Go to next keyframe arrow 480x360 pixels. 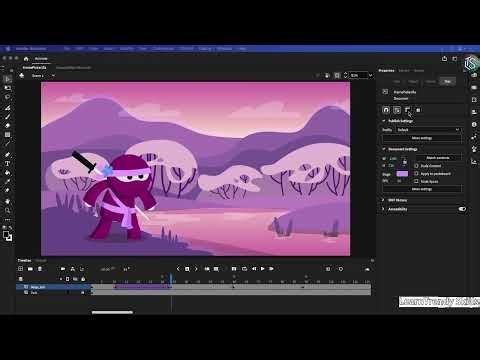coord(196,269)
